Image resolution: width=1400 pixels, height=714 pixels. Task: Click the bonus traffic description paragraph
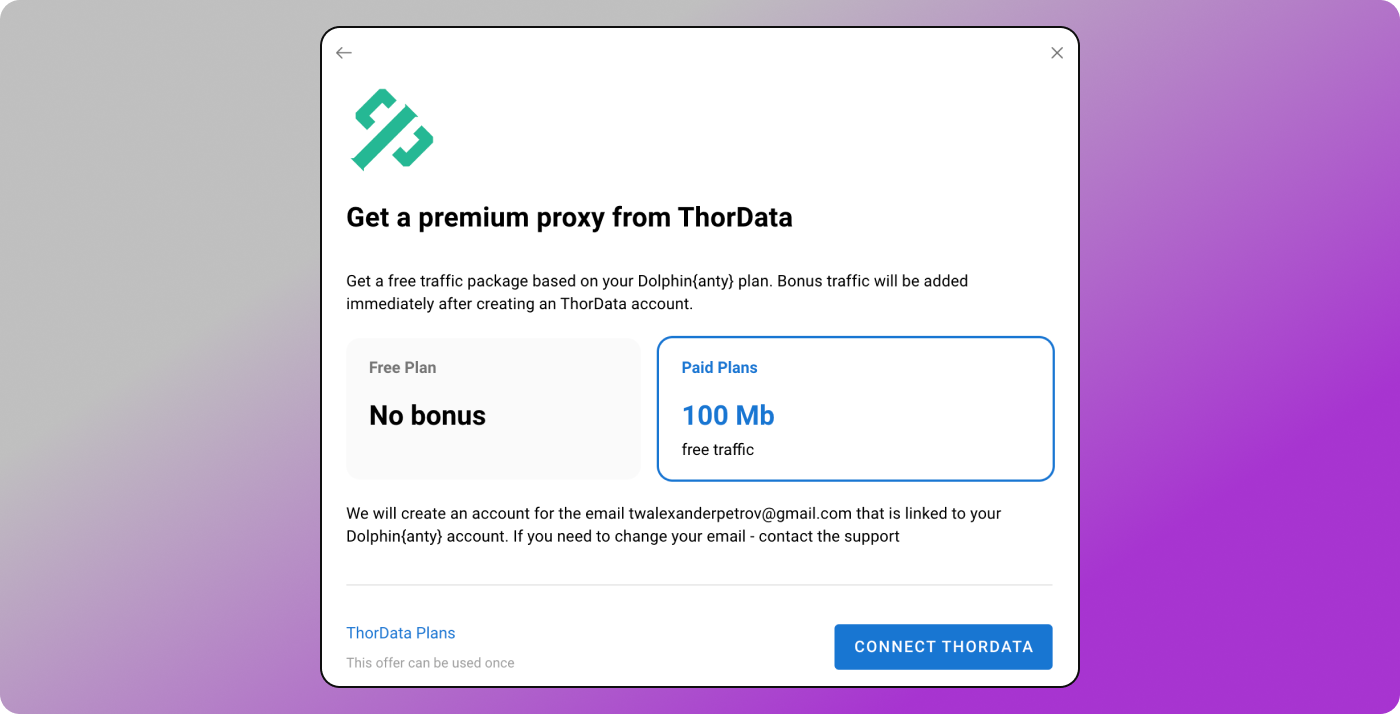[x=657, y=292]
